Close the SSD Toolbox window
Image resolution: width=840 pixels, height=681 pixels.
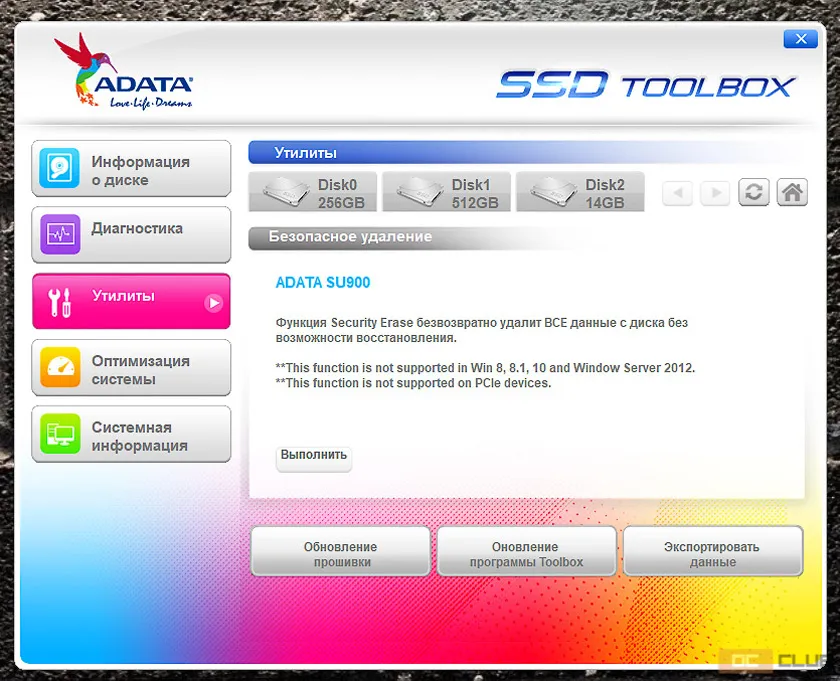pos(799,39)
